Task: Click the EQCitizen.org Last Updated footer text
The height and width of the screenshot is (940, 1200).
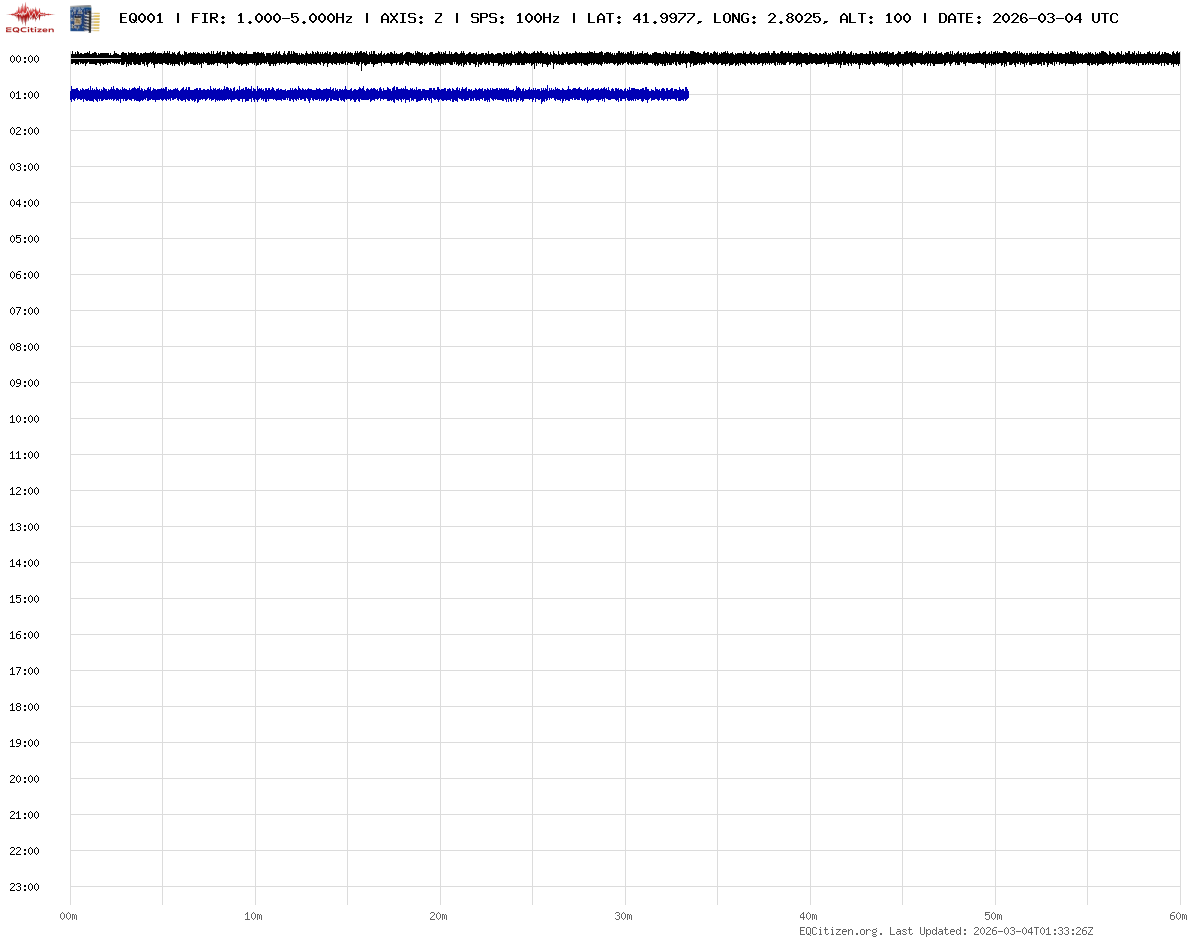Action: pyautogui.click(x=946, y=931)
